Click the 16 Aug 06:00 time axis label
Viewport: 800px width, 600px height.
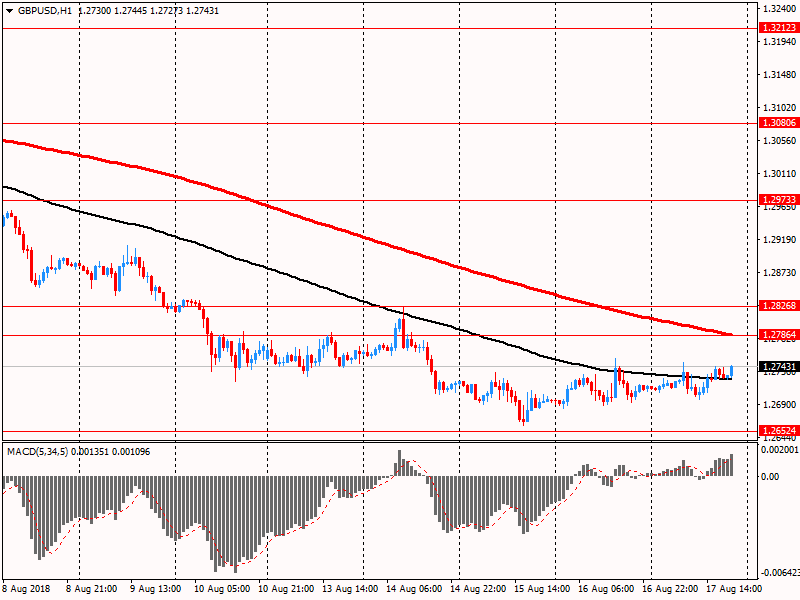tap(606, 588)
